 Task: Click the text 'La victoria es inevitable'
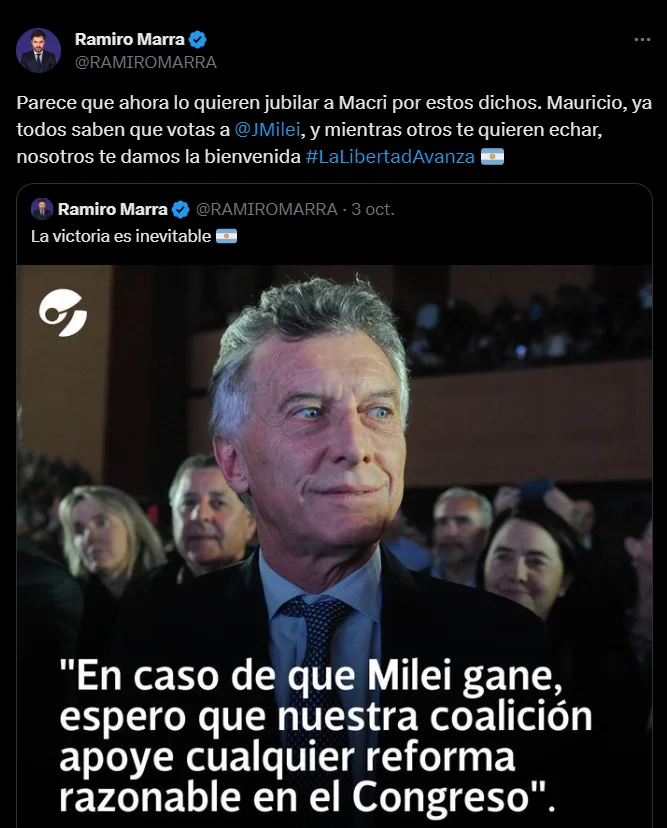tap(121, 236)
